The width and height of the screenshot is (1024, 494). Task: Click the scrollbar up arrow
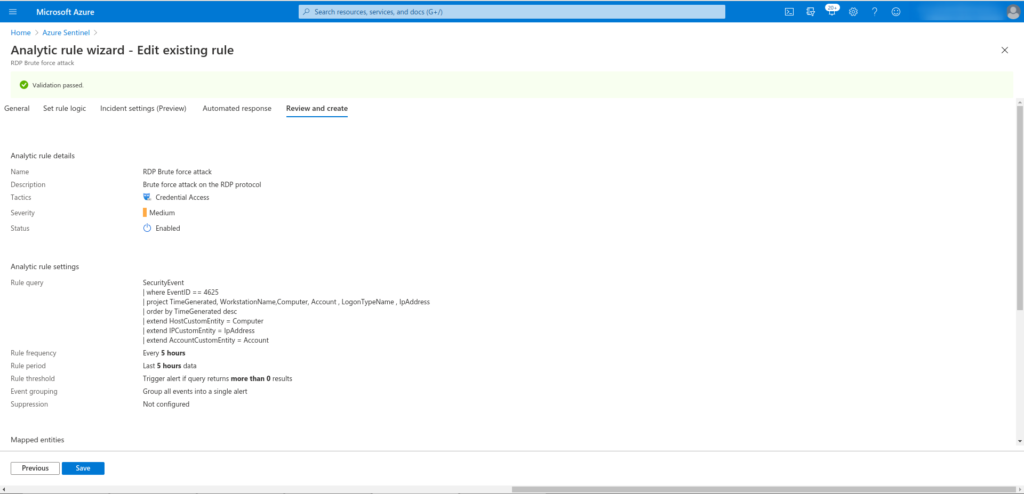(1020, 103)
